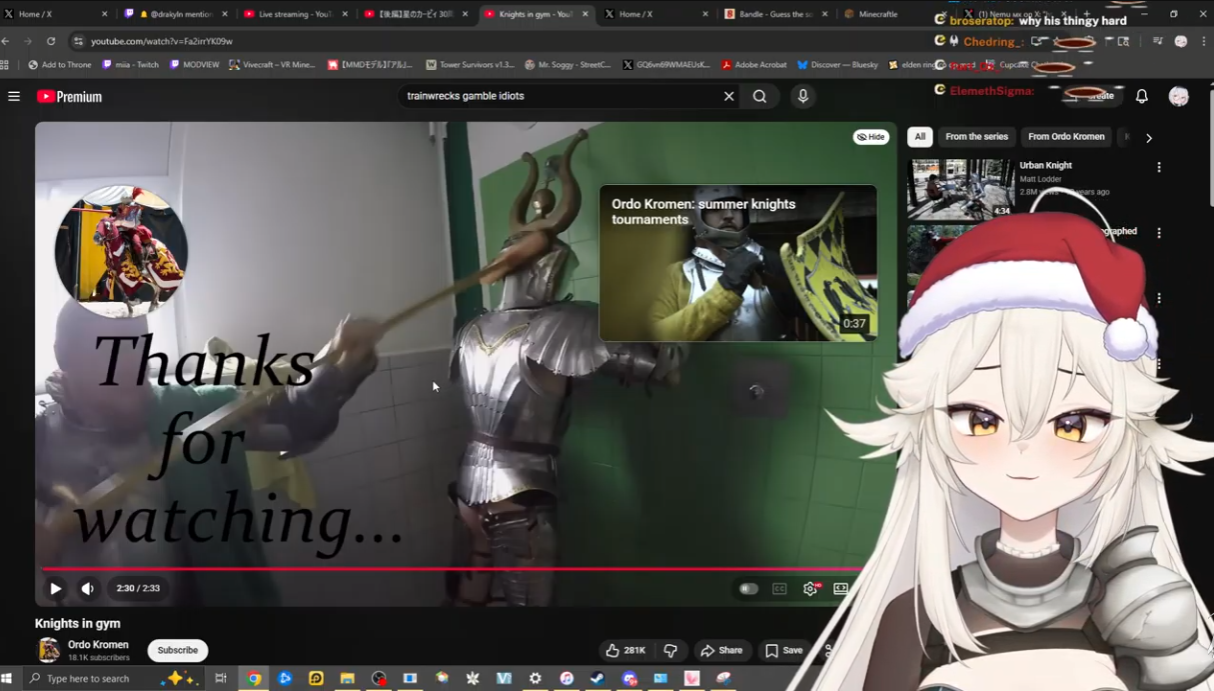The height and width of the screenshot is (691, 1214).
Task: Expand more filter chips with right arrow
Action: pyautogui.click(x=1149, y=138)
